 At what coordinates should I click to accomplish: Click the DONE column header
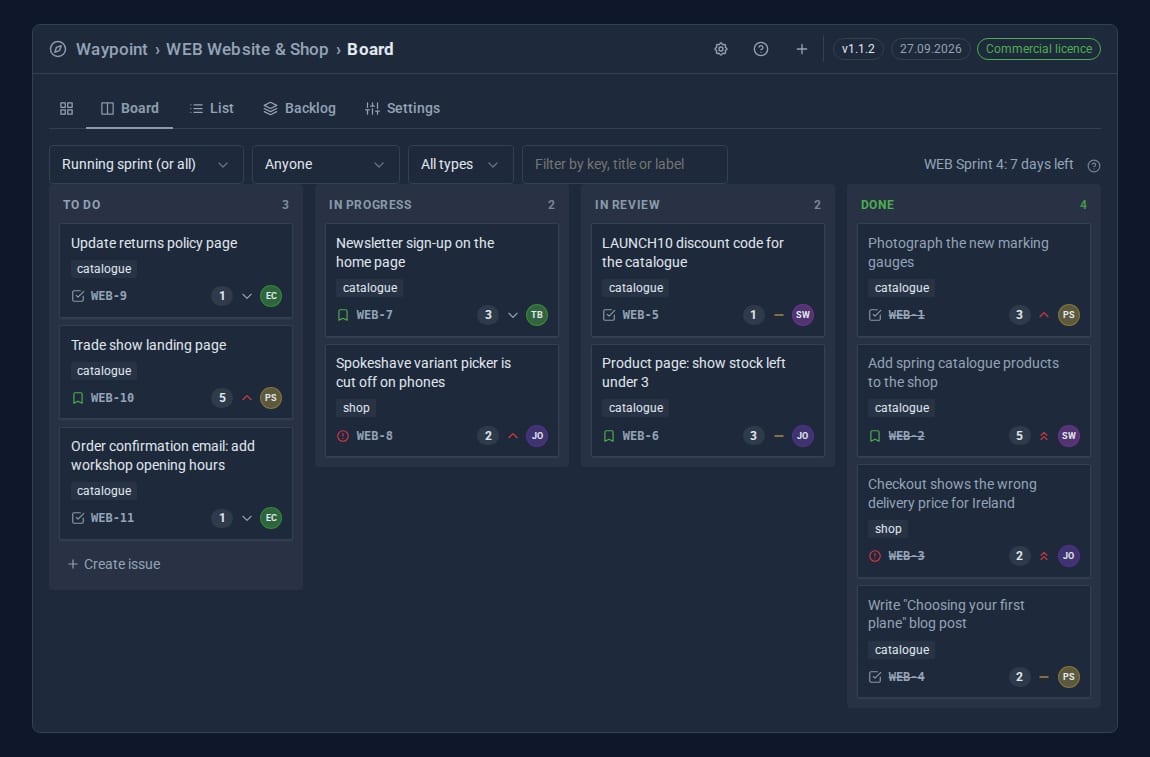(x=877, y=205)
